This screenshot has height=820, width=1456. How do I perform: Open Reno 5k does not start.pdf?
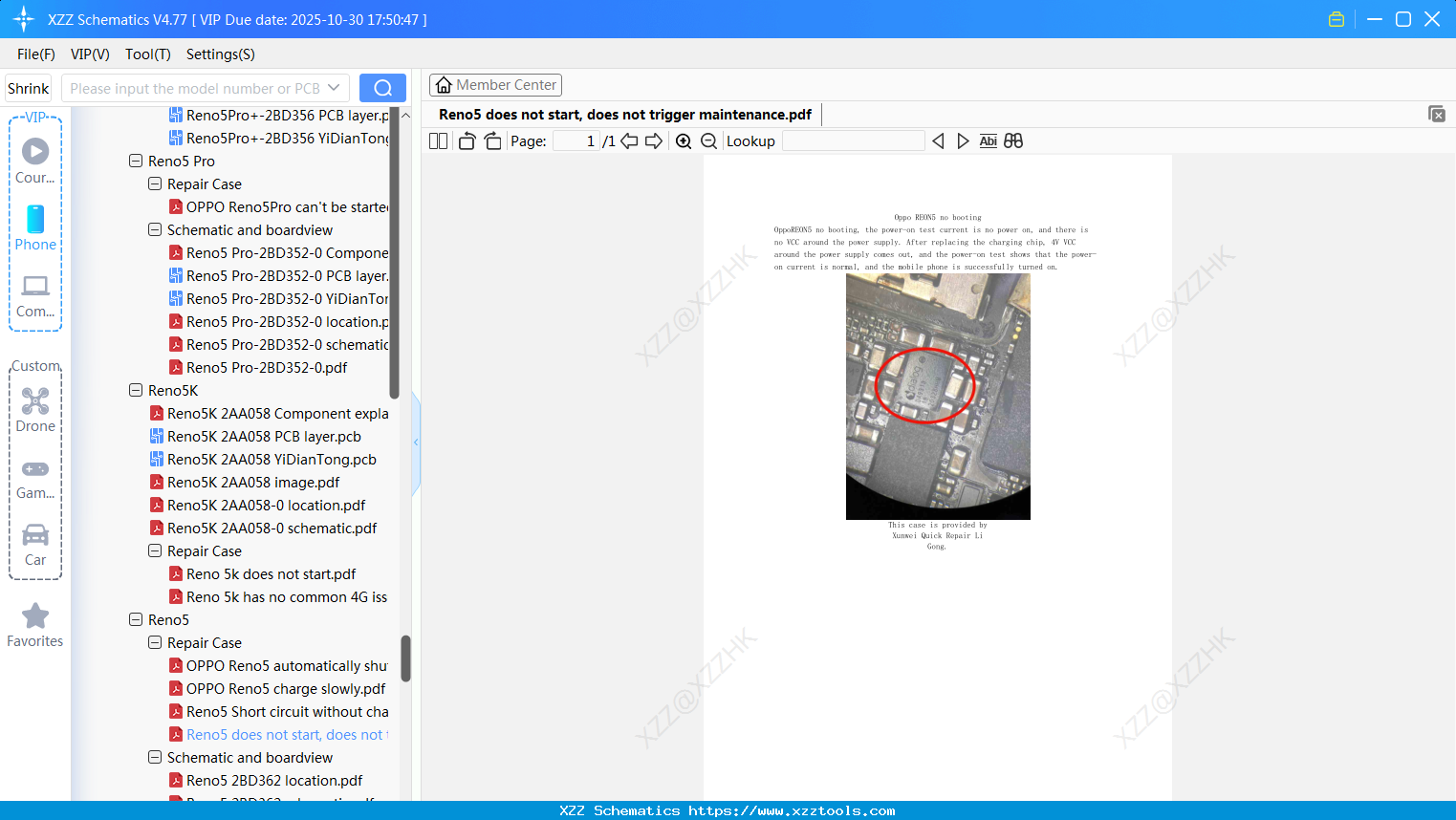coord(262,573)
